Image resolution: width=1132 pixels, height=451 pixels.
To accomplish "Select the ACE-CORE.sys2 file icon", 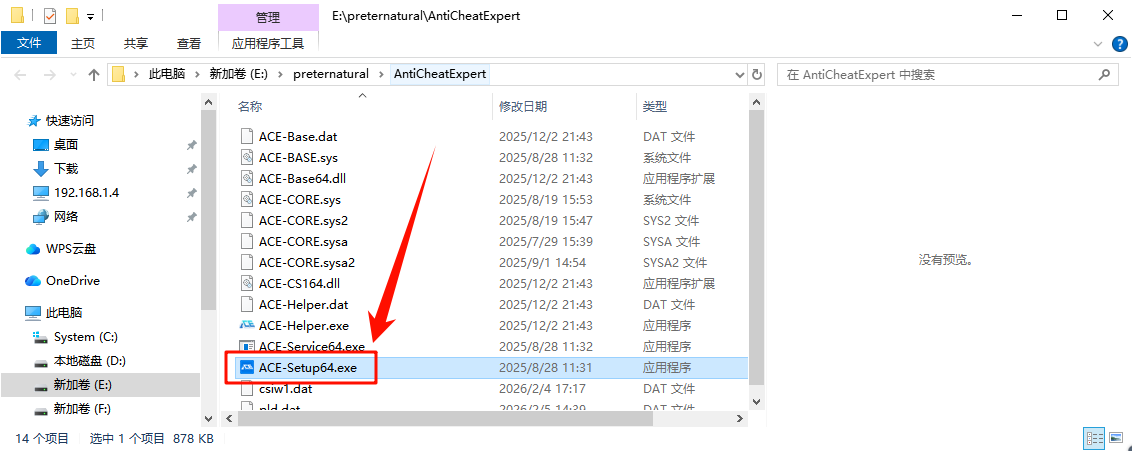I will pos(247,220).
